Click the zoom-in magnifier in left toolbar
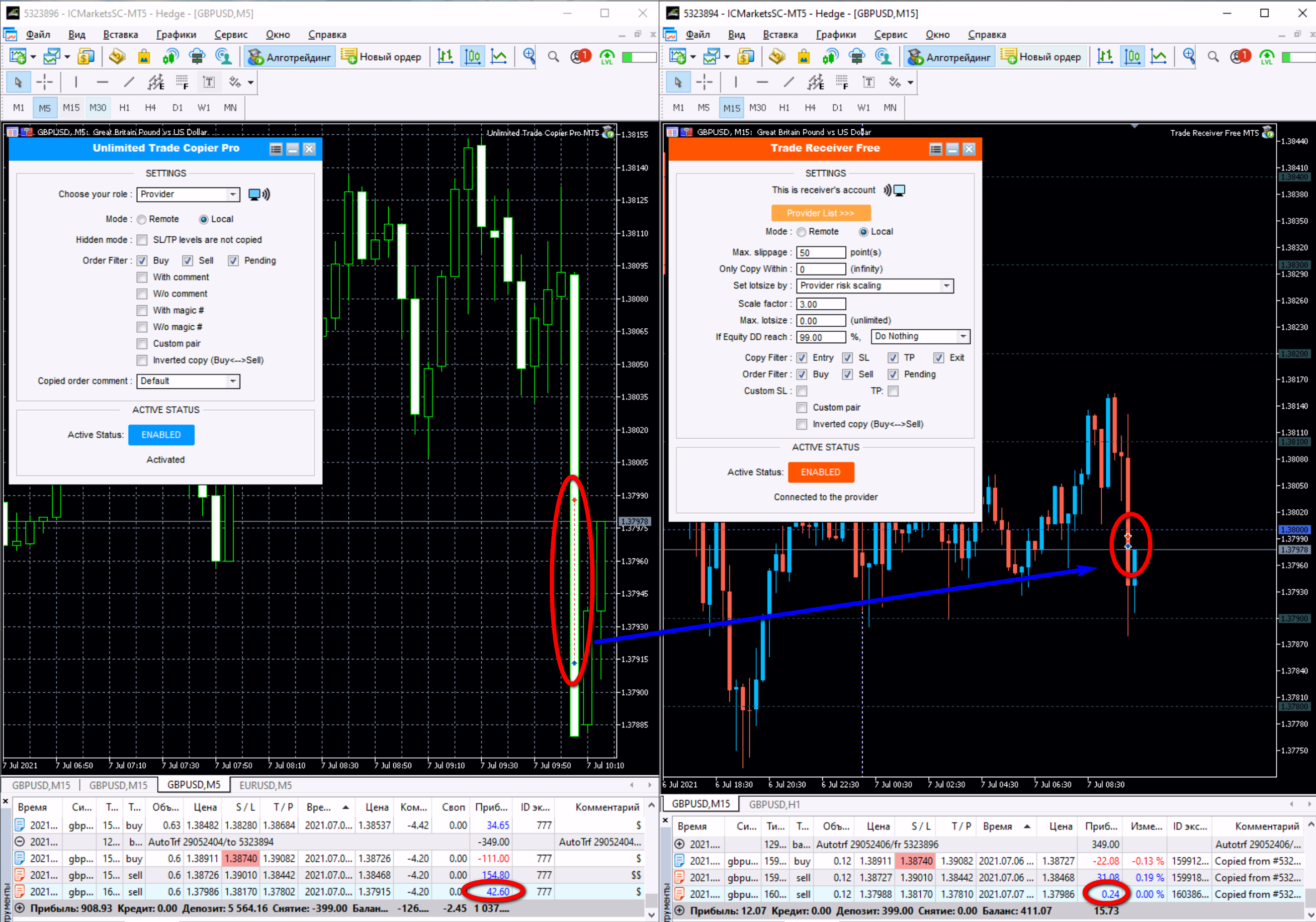 pos(529,56)
